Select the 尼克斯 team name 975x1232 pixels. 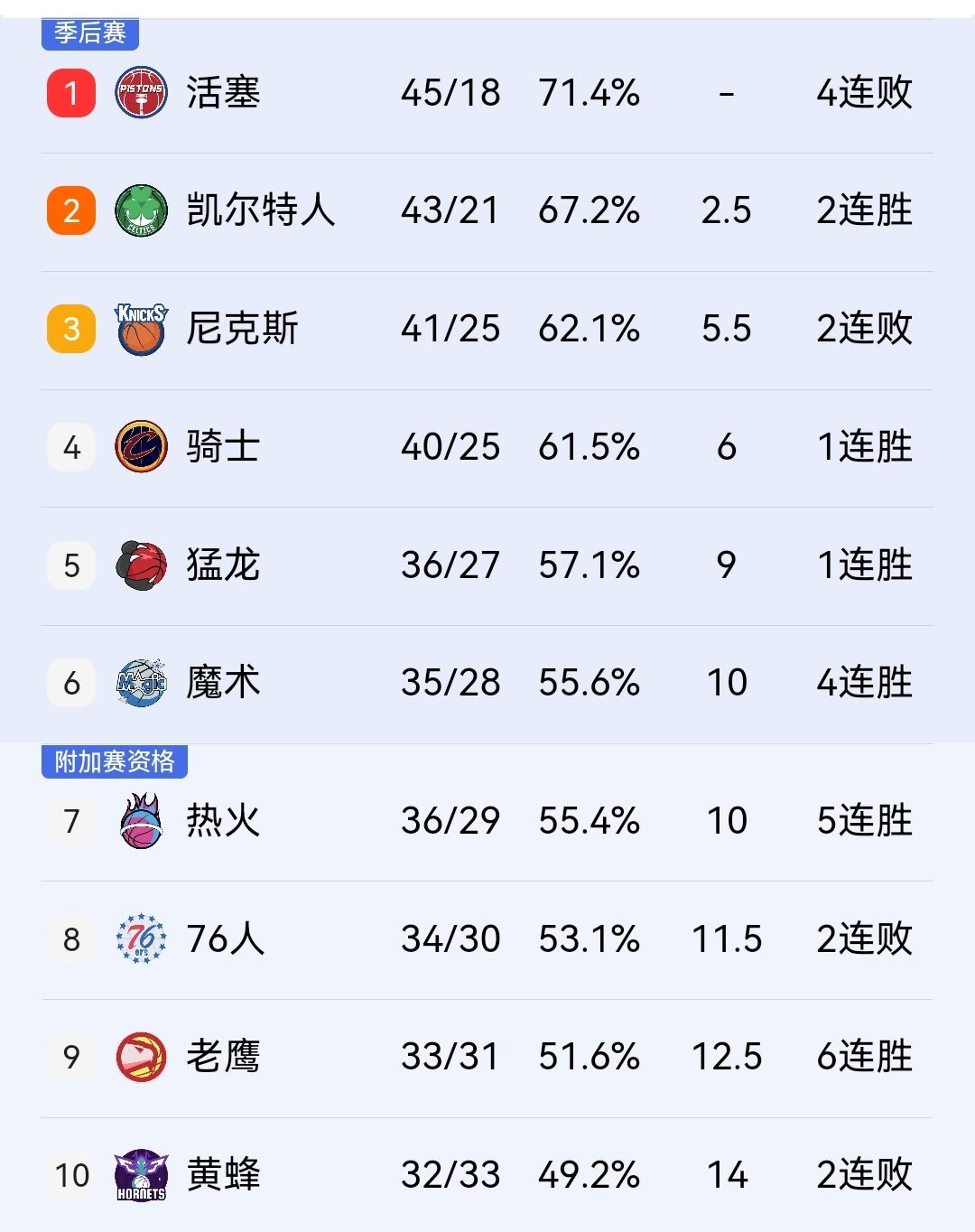(x=244, y=329)
